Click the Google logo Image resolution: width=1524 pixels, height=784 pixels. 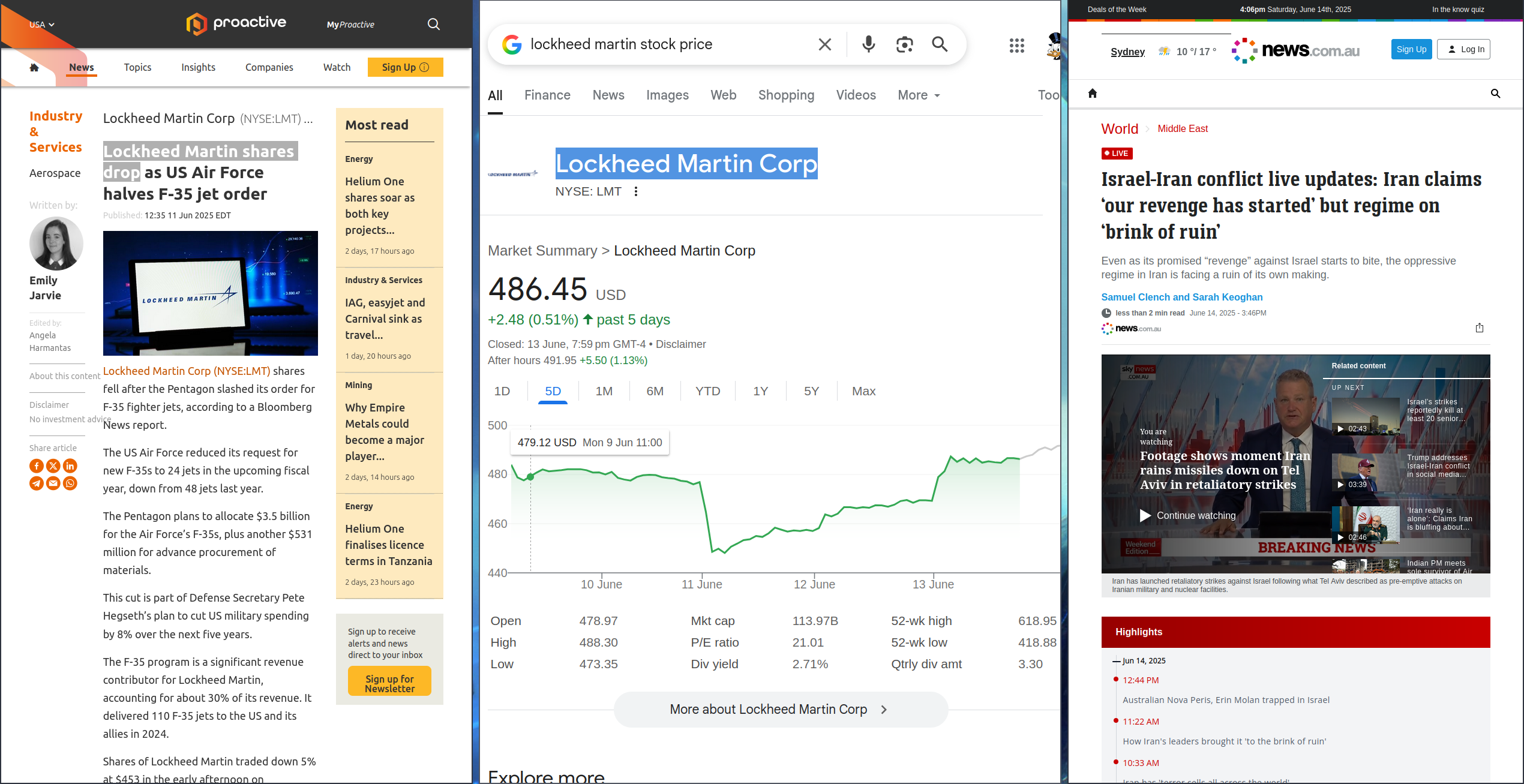point(512,44)
